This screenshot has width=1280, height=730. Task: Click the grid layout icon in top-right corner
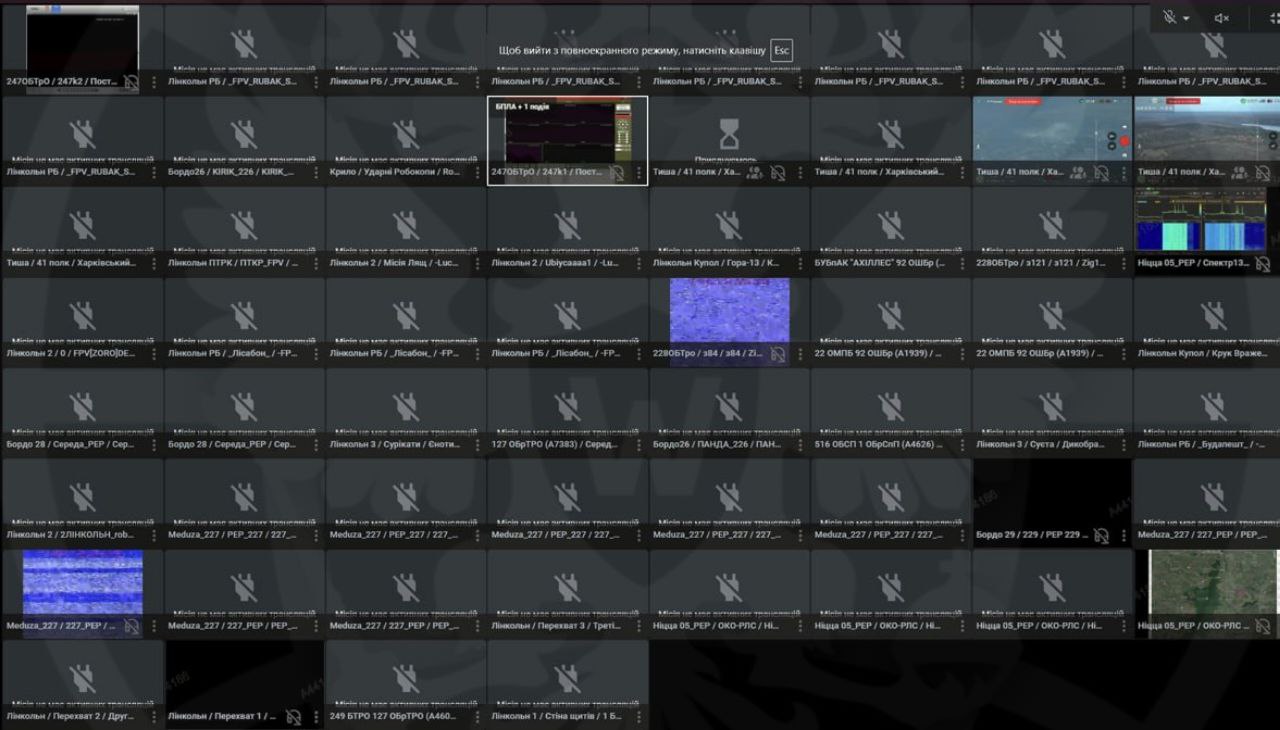(x=1274, y=18)
